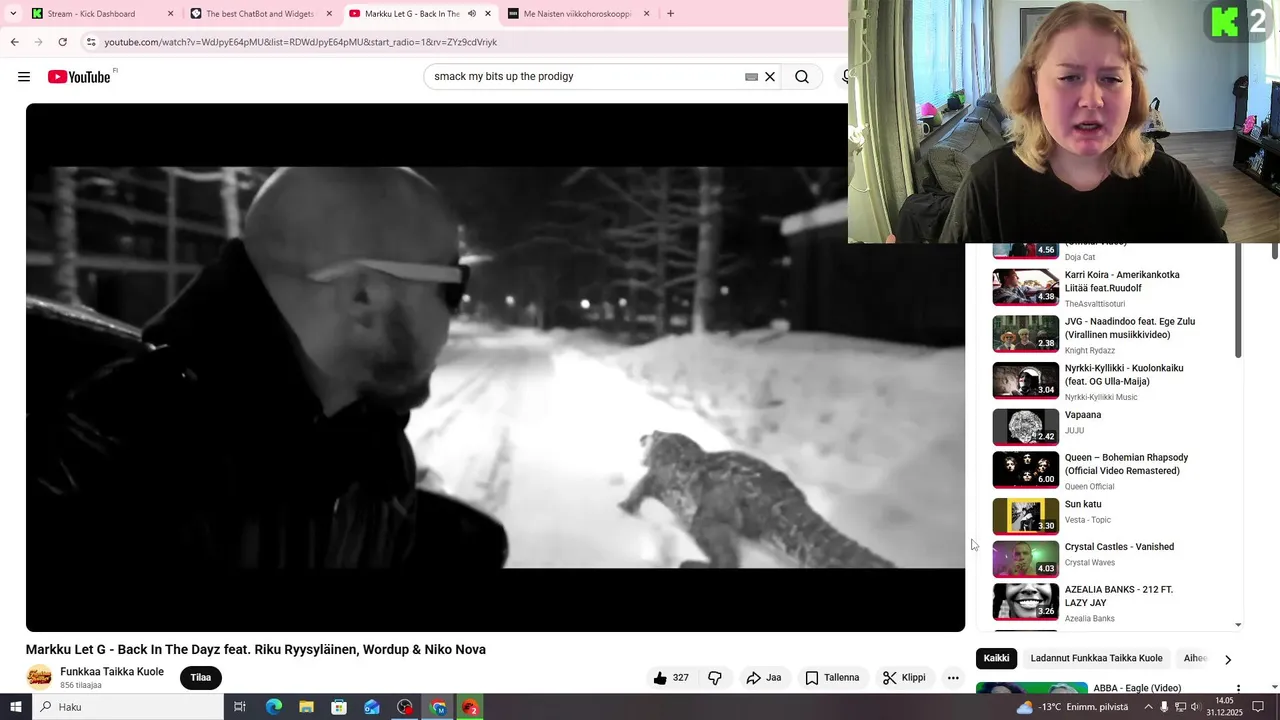Switch to The best ChatBot and Widgets tab
The height and width of the screenshot is (720, 1280).
click(260, 14)
